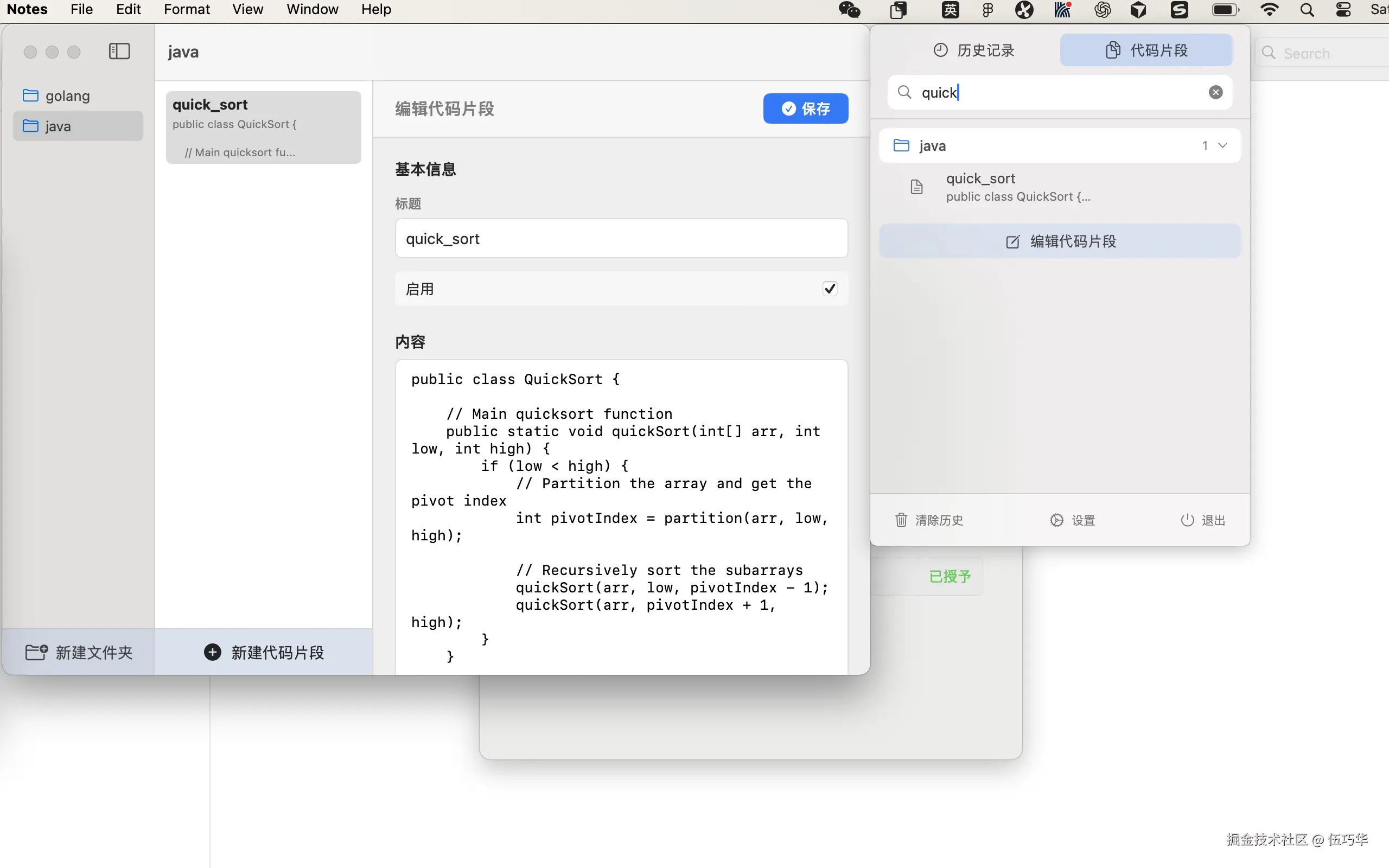The width and height of the screenshot is (1389, 868).
Task: Click the power icon to exit
Action: [x=1186, y=520]
